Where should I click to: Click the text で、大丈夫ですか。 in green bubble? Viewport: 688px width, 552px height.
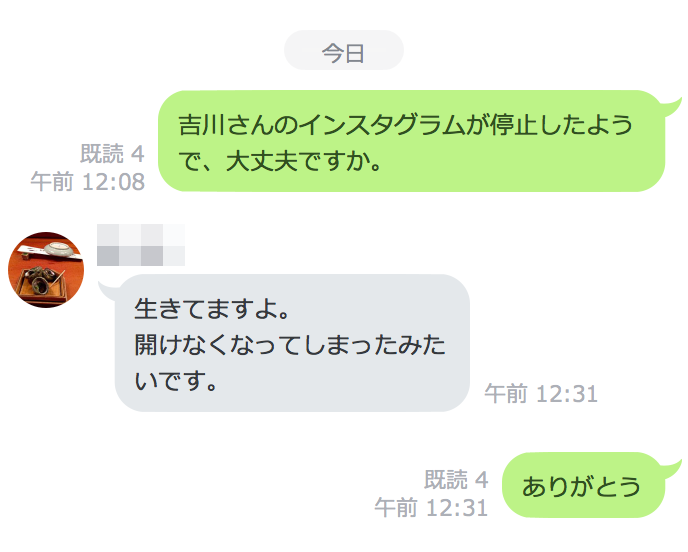[280, 161]
